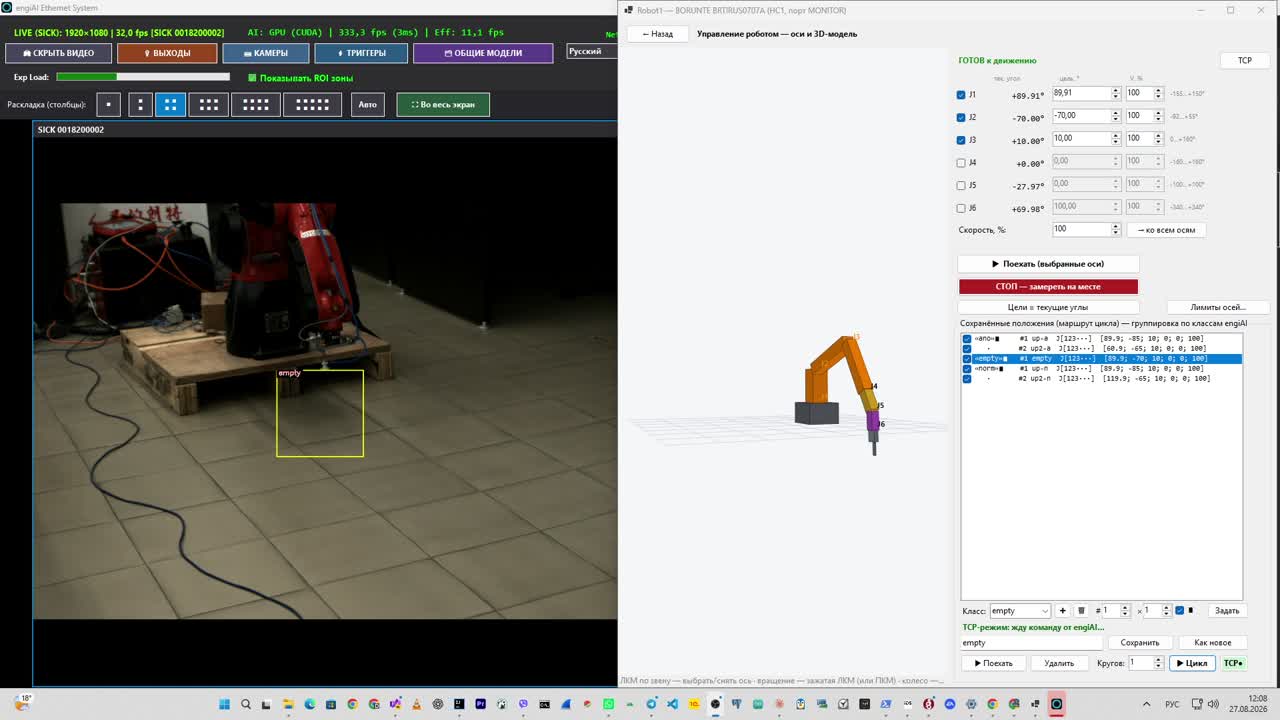The width and height of the screenshot is (1280, 720).
Task: Increase the J1 target angle spinner
Action: pos(1116,90)
